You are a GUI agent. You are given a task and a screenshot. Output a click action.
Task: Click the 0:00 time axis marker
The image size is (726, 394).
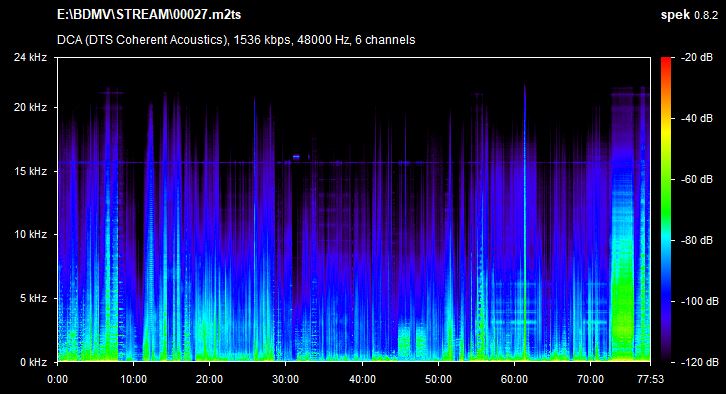[57, 380]
